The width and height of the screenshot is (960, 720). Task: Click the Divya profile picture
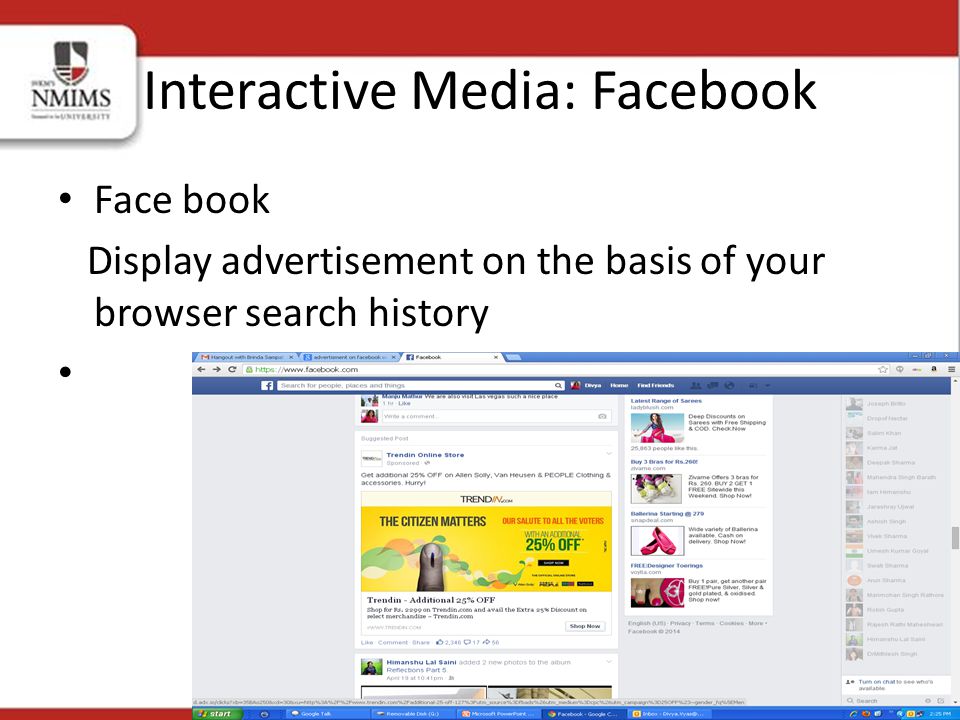576,386
